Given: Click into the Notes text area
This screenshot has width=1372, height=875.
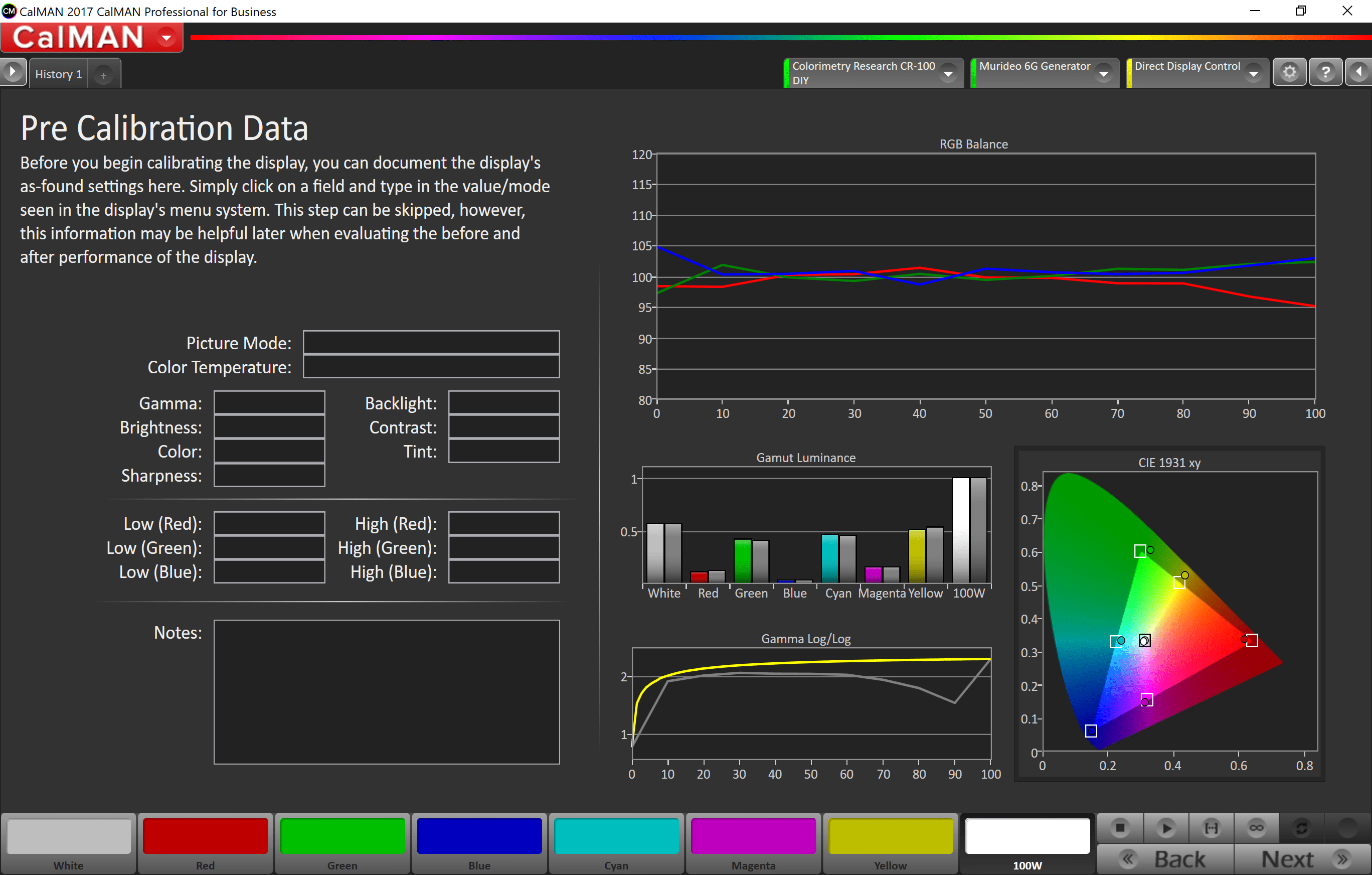Looking at the screenshot, I should click(386, 691).
